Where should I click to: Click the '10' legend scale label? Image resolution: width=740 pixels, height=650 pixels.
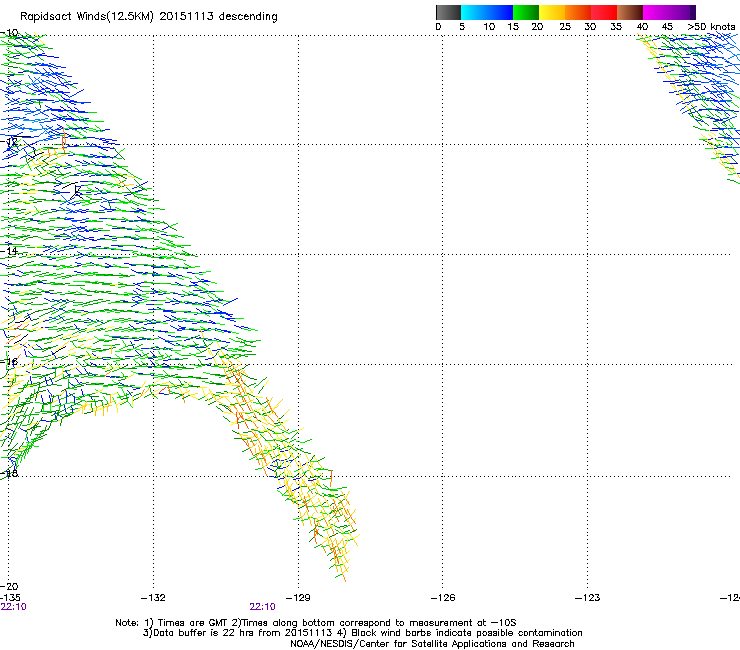489,27
